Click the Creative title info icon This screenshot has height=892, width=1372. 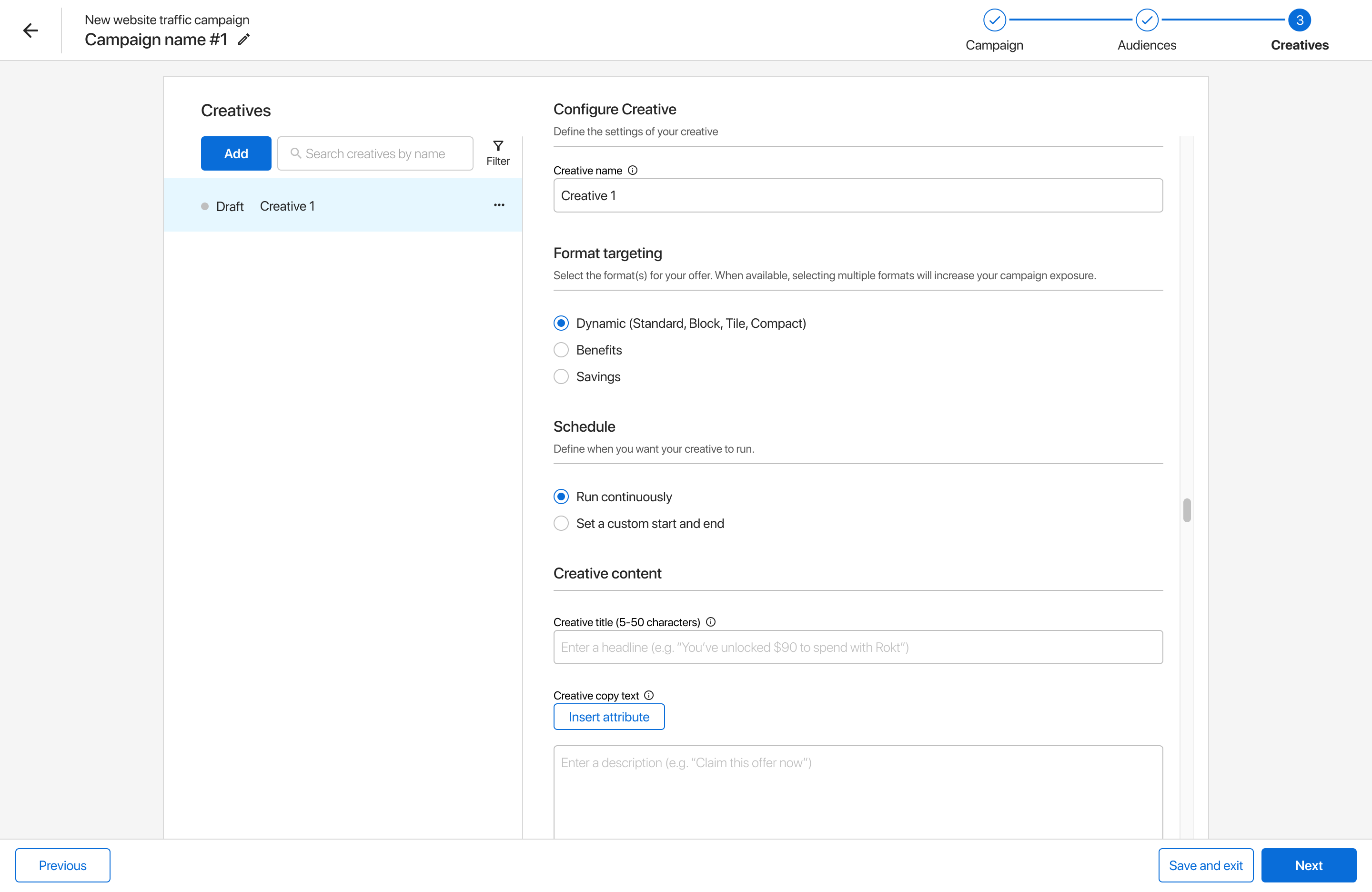(x=711, y=621)
